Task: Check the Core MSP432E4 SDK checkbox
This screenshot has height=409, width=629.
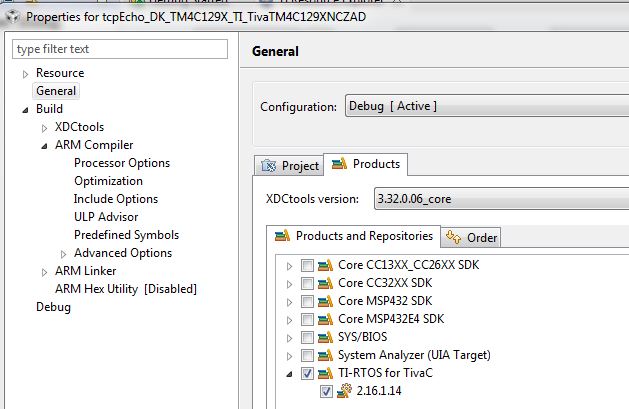Action: point(307,320)
